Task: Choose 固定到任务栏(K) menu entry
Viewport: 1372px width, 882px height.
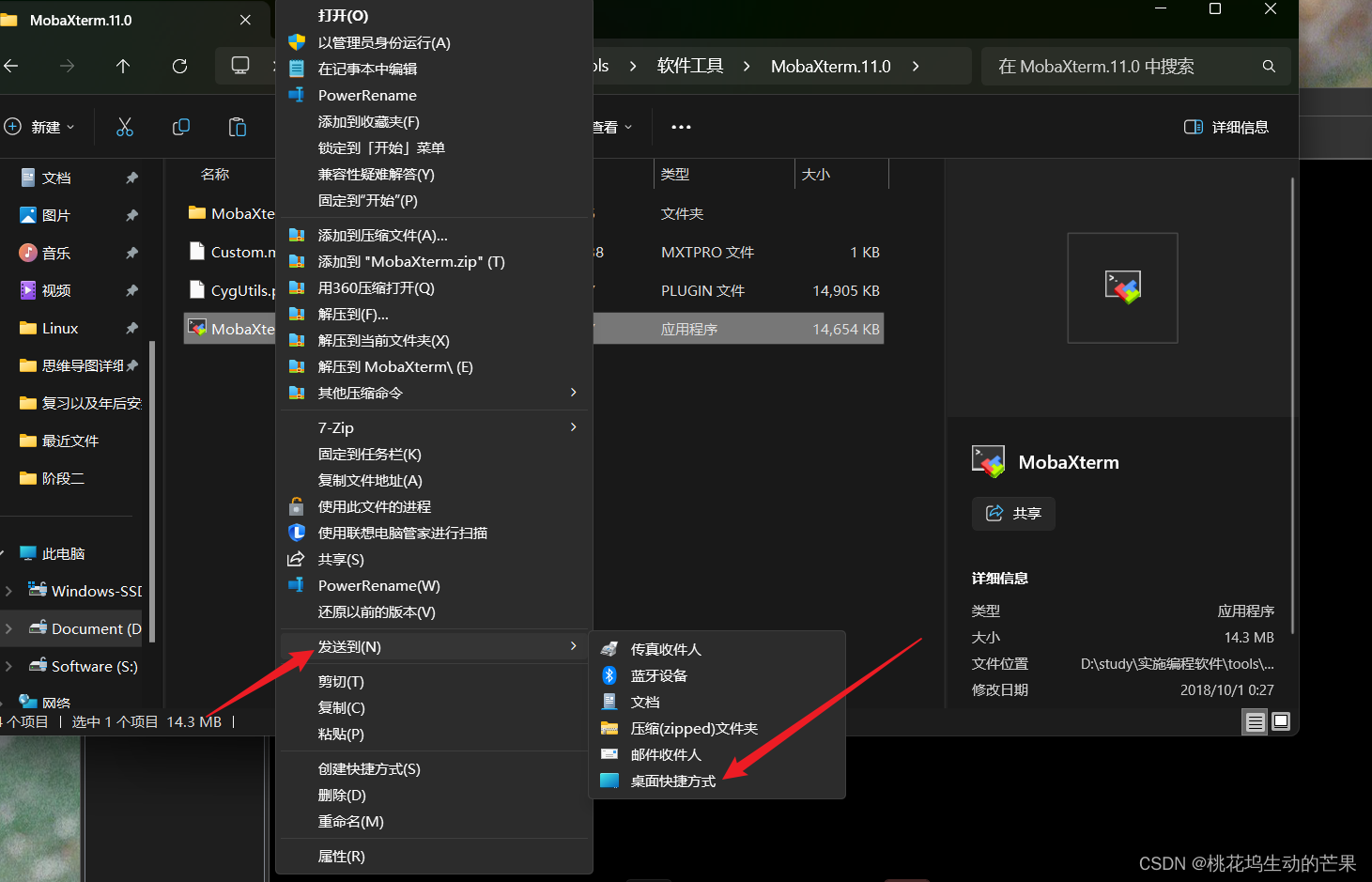Action: [434, 454]
